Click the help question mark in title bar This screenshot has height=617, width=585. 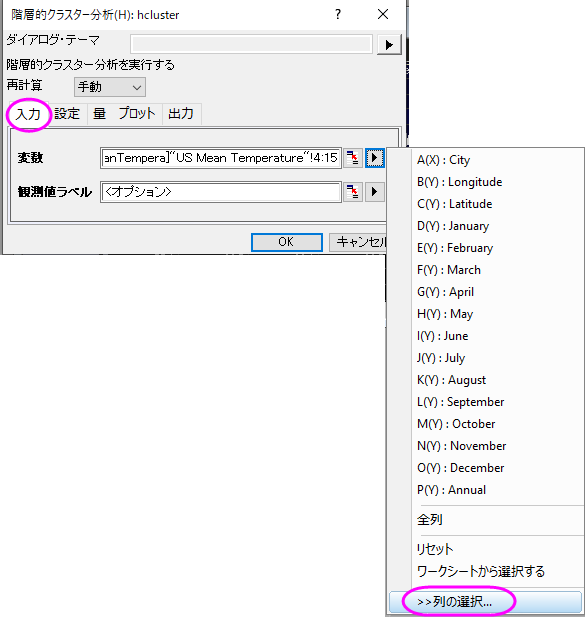coord(338,15)
